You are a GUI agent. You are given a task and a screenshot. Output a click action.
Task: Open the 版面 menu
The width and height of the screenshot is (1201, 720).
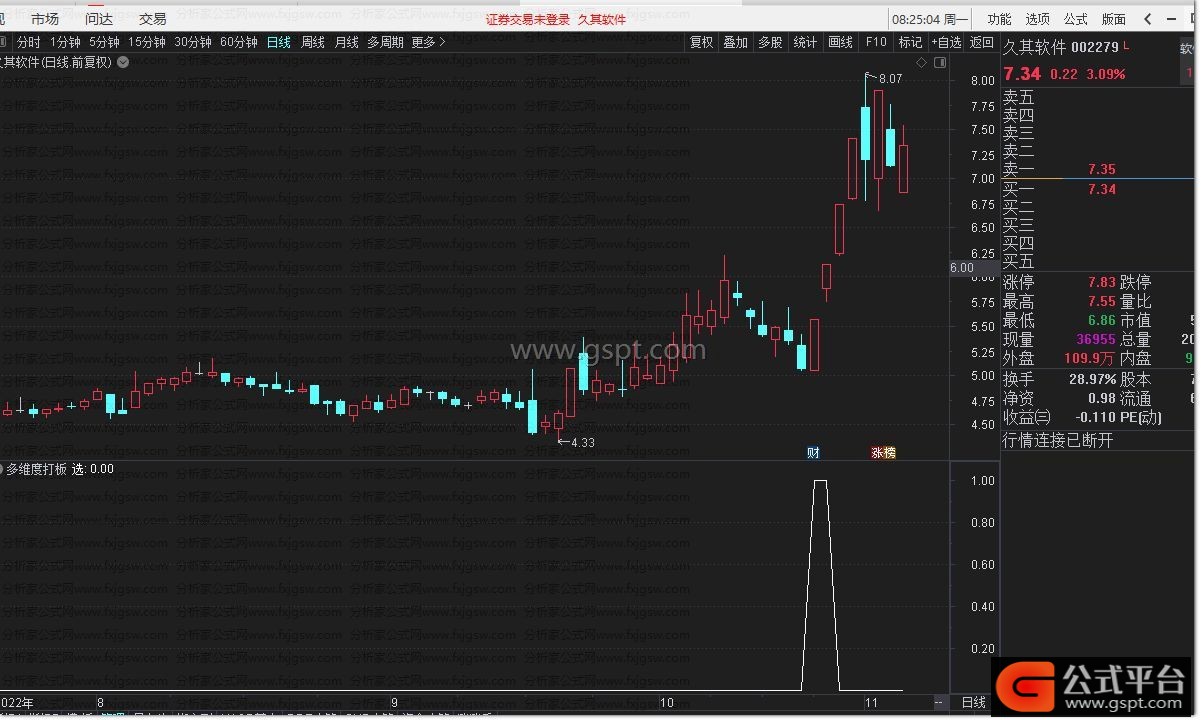(x=1113, y=19)
